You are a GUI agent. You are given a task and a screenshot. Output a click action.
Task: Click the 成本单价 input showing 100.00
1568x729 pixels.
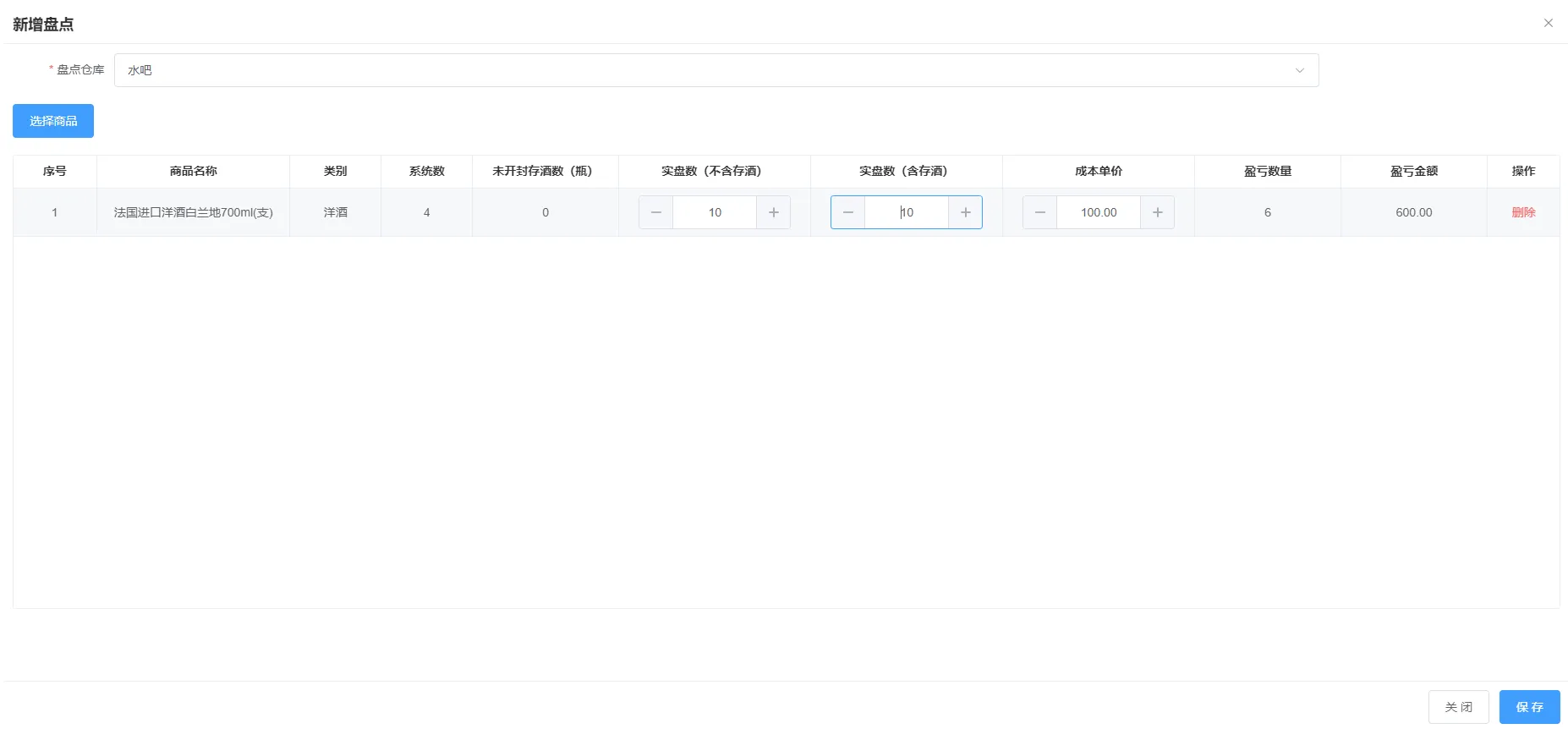(1098, 212)
